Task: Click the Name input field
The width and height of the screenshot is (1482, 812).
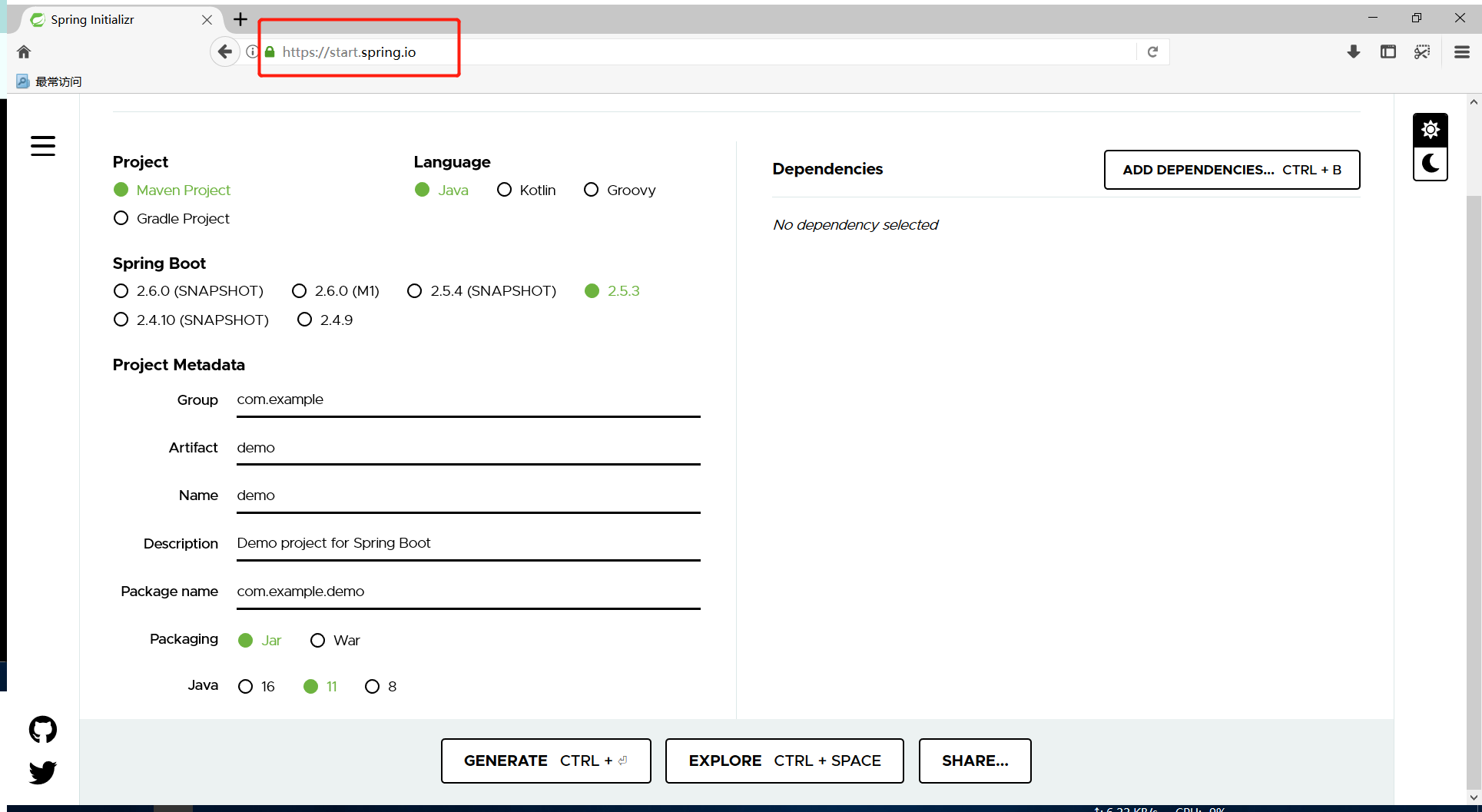Action: pyautogui.click(x=469, y=495)
